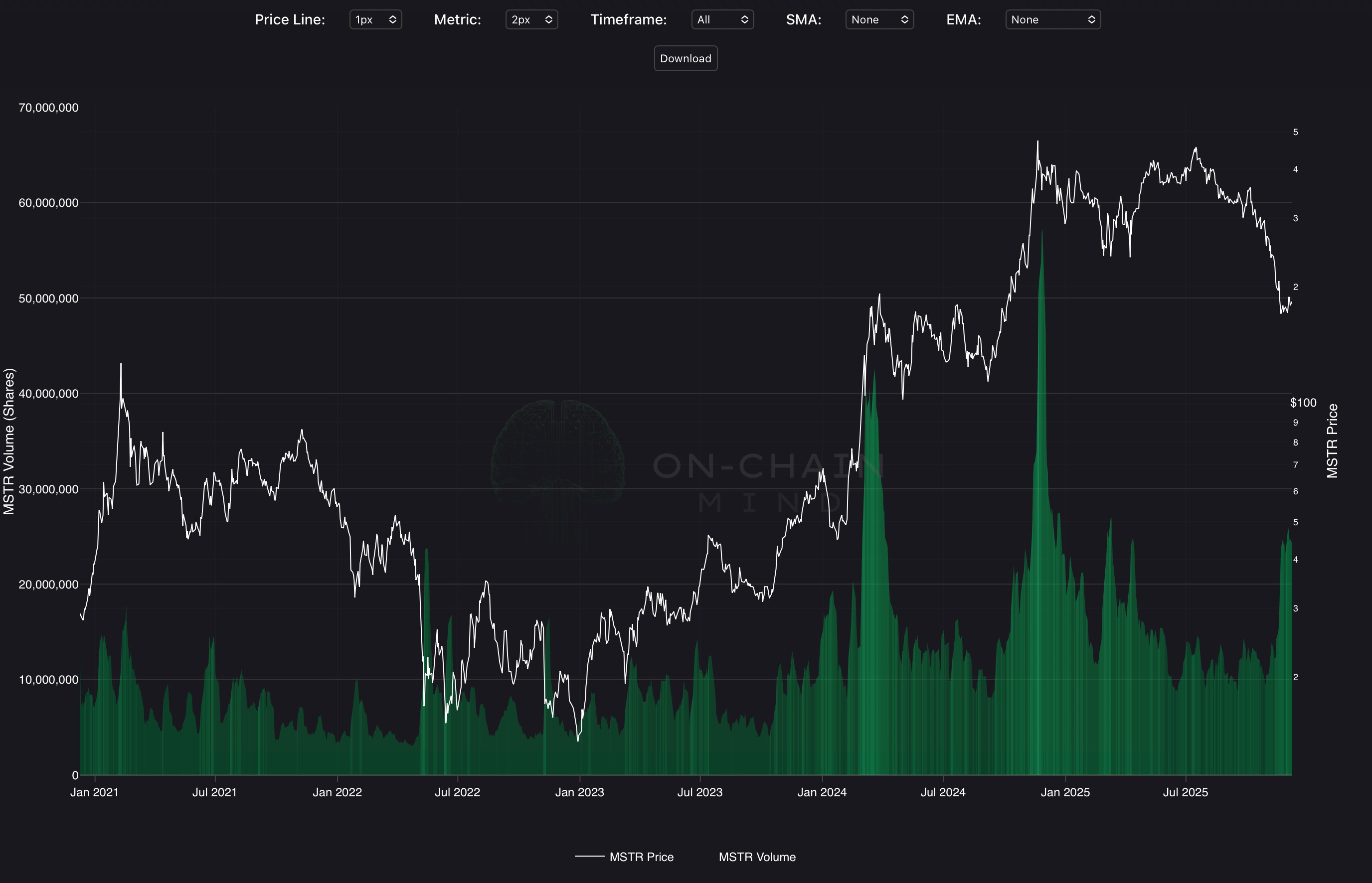
Task: Click the Jan 2021 x-axis label
Action: [x=94, y=792]
